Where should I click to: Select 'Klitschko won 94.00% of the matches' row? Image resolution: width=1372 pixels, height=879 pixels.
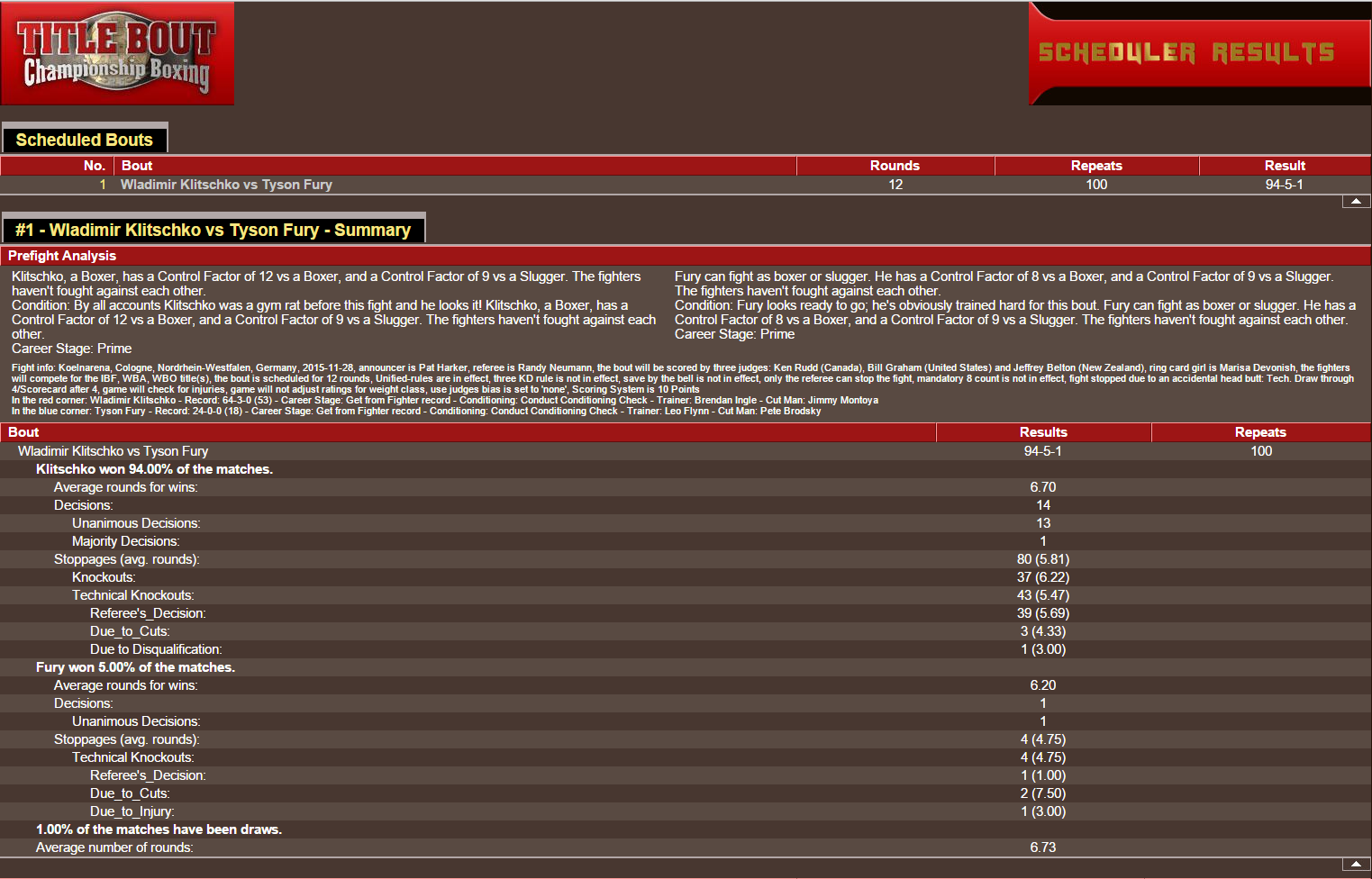click(x=154, y=469)
